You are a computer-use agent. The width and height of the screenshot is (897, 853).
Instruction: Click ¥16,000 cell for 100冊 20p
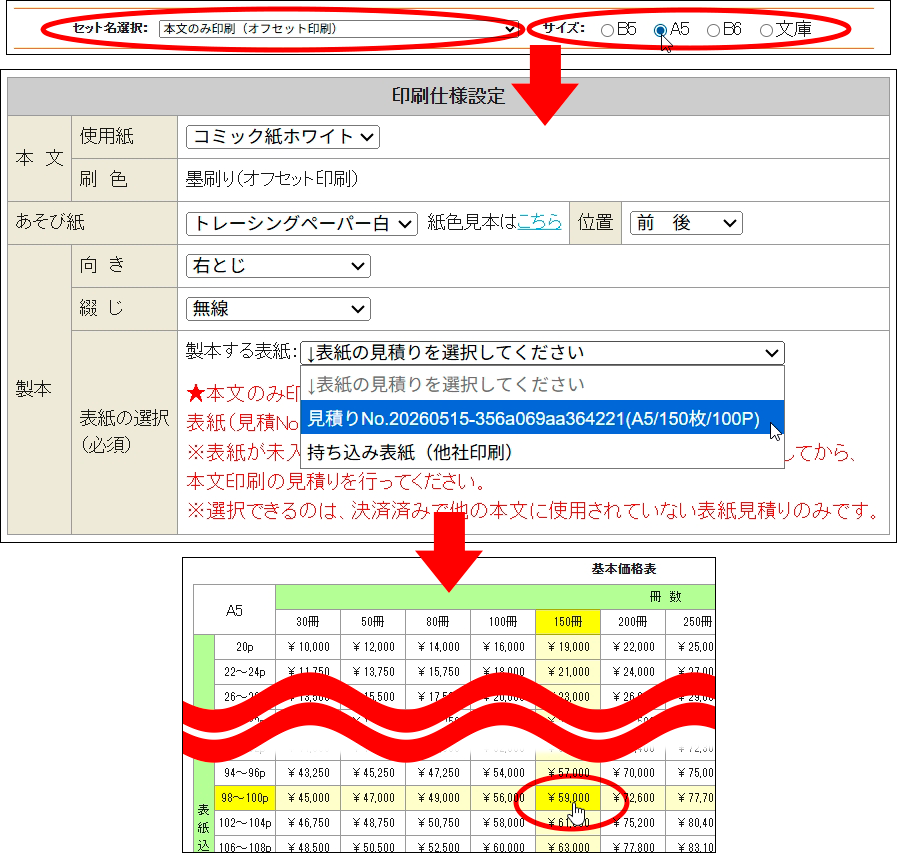503,646
